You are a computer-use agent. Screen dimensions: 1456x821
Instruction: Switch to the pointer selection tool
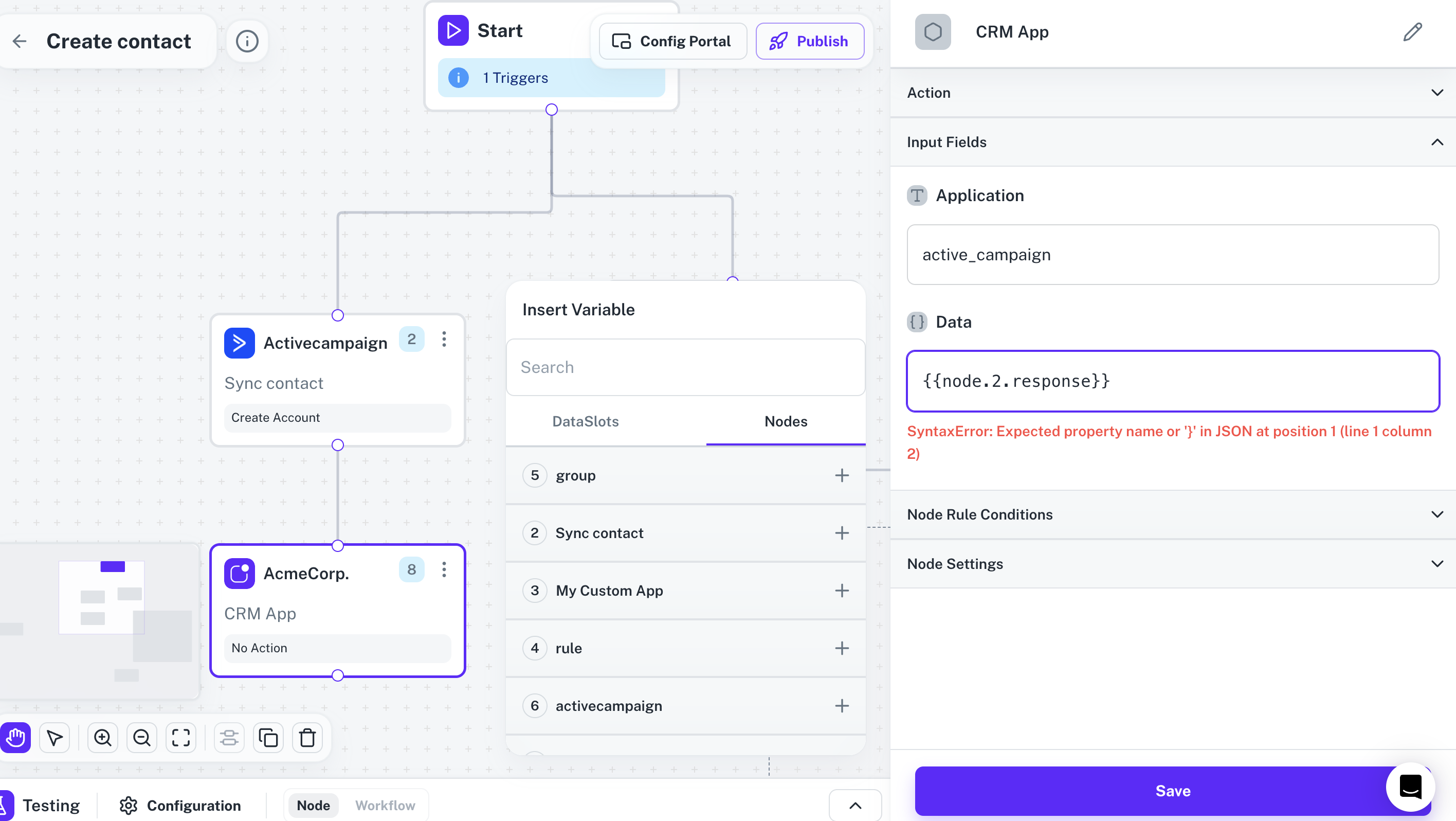[x=54, y=737]
